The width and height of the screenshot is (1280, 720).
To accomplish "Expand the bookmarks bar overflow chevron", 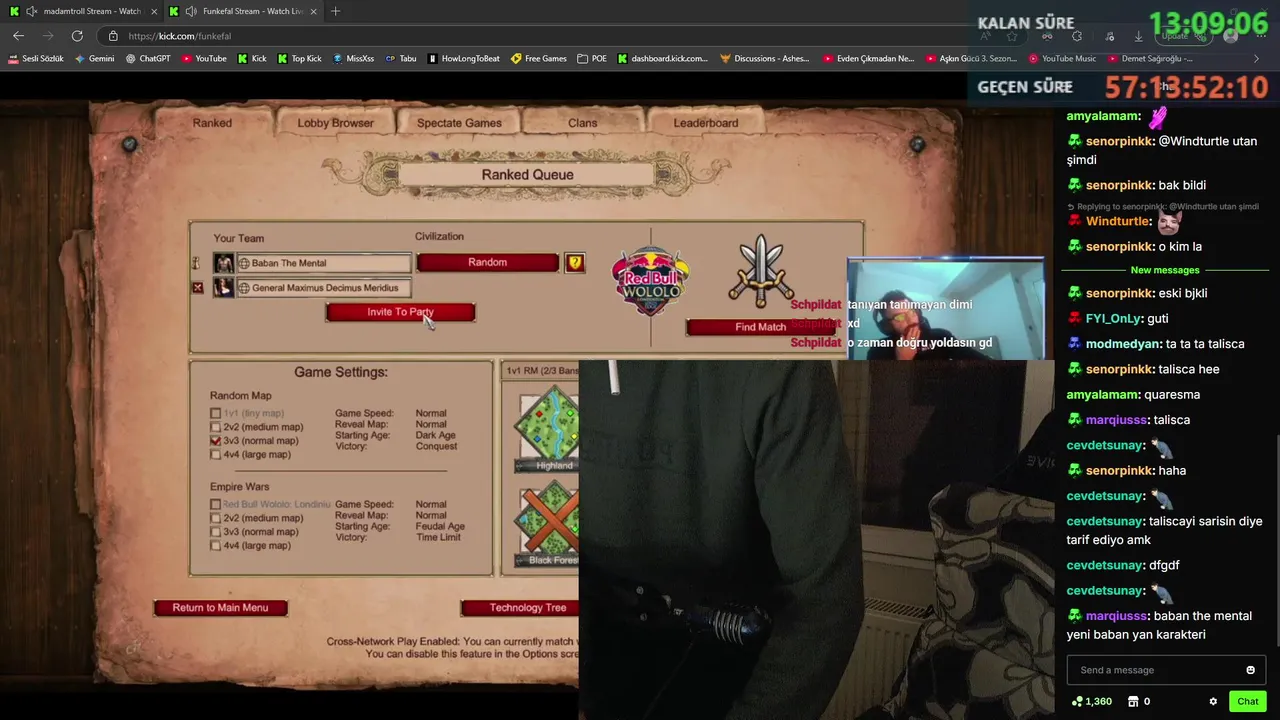I will 1256,59.
